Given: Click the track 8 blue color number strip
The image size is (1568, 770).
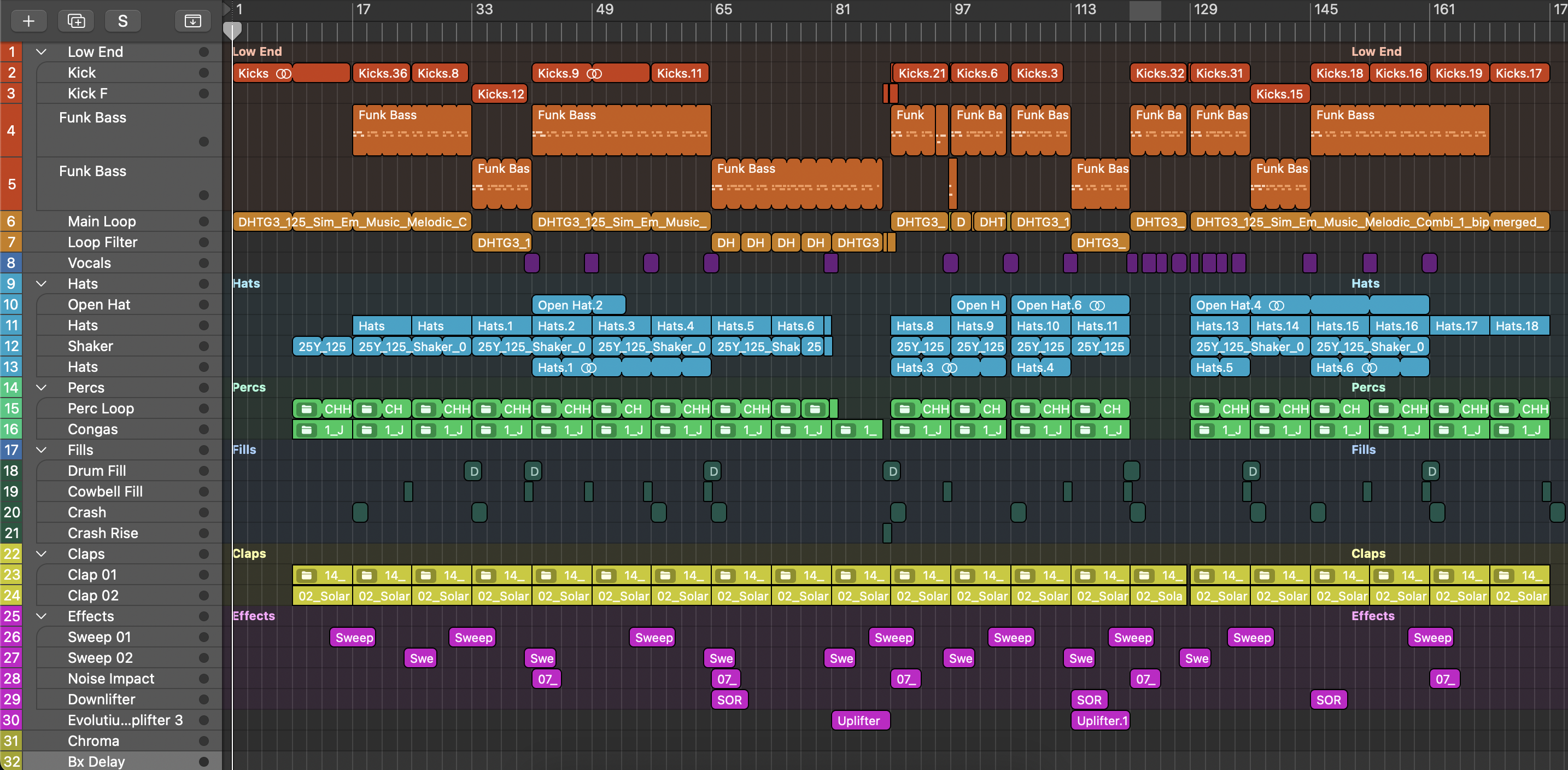Looking at the screenshot, I should [11, 263].
